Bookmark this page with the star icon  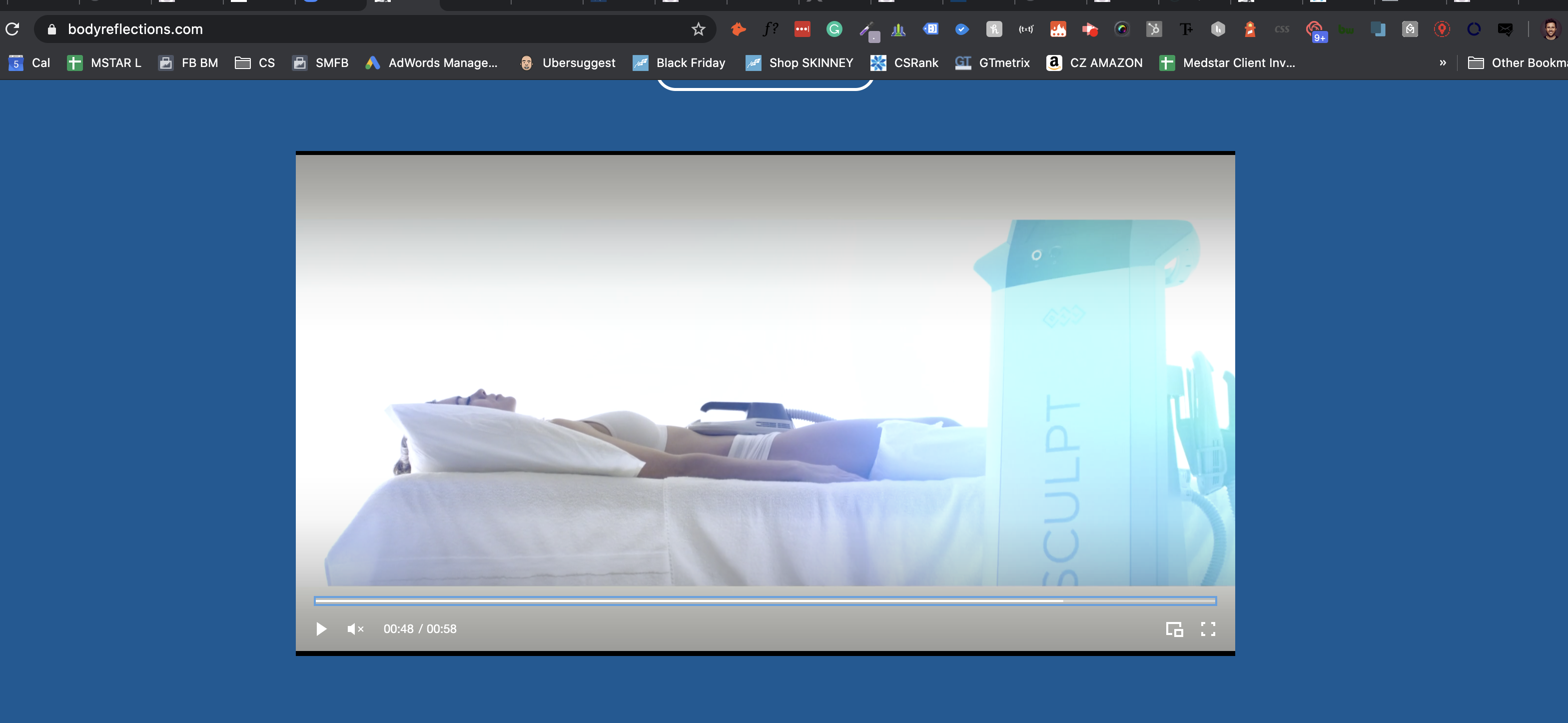point(698,28)
